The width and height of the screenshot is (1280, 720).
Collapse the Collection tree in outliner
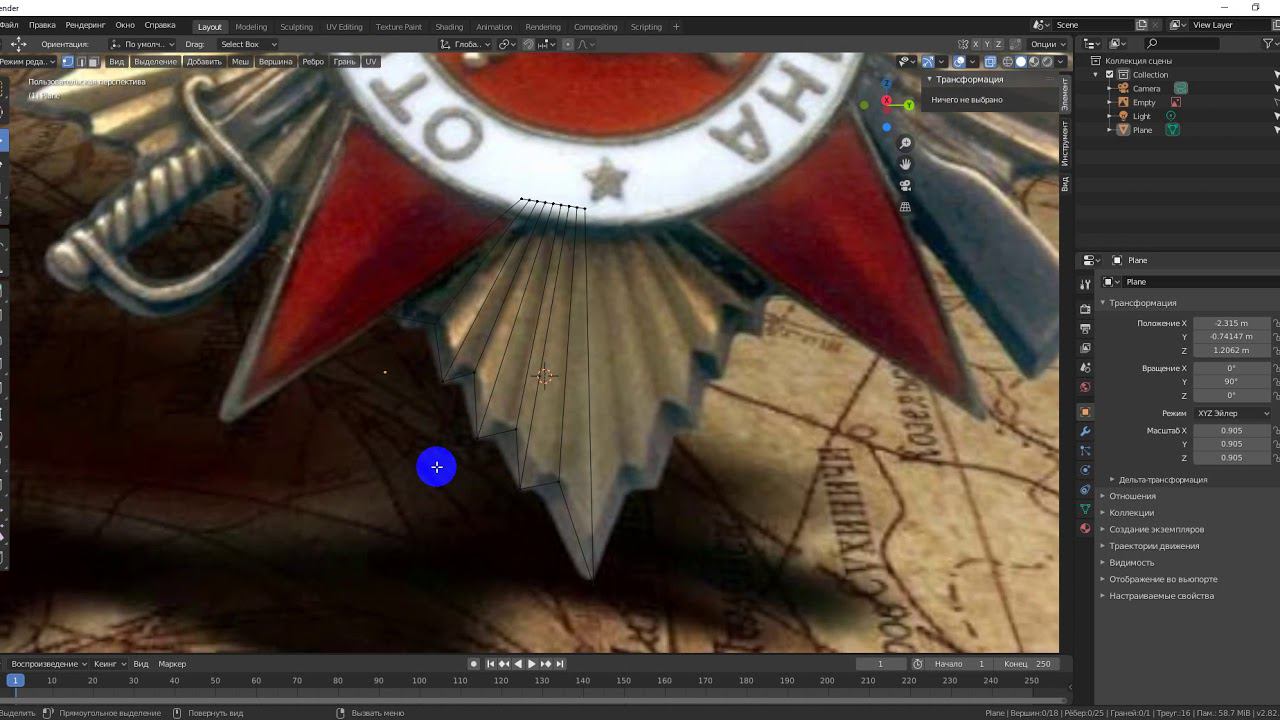point(1096,75)
